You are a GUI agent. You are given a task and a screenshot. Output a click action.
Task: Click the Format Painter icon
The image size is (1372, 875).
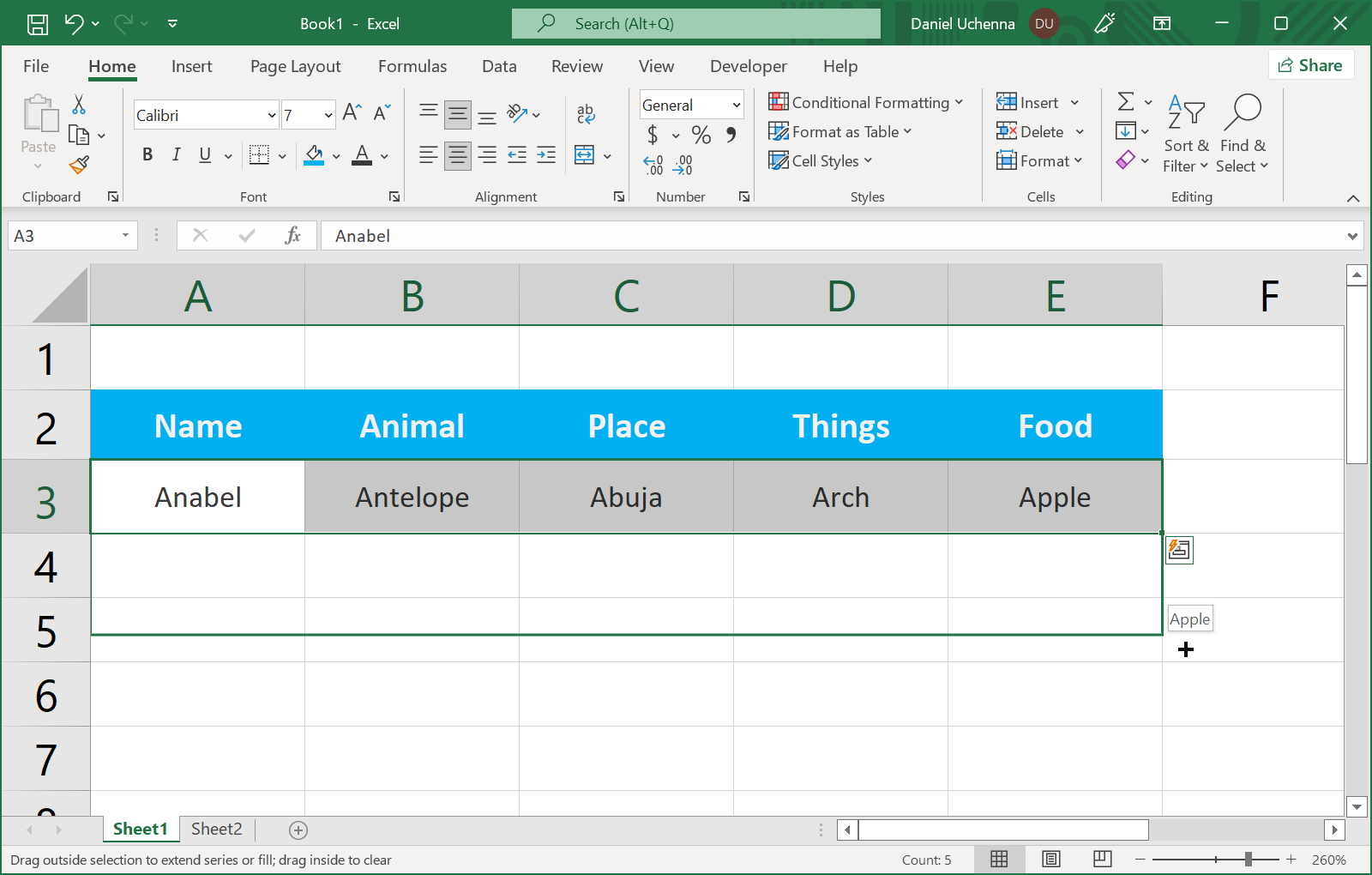79,164
